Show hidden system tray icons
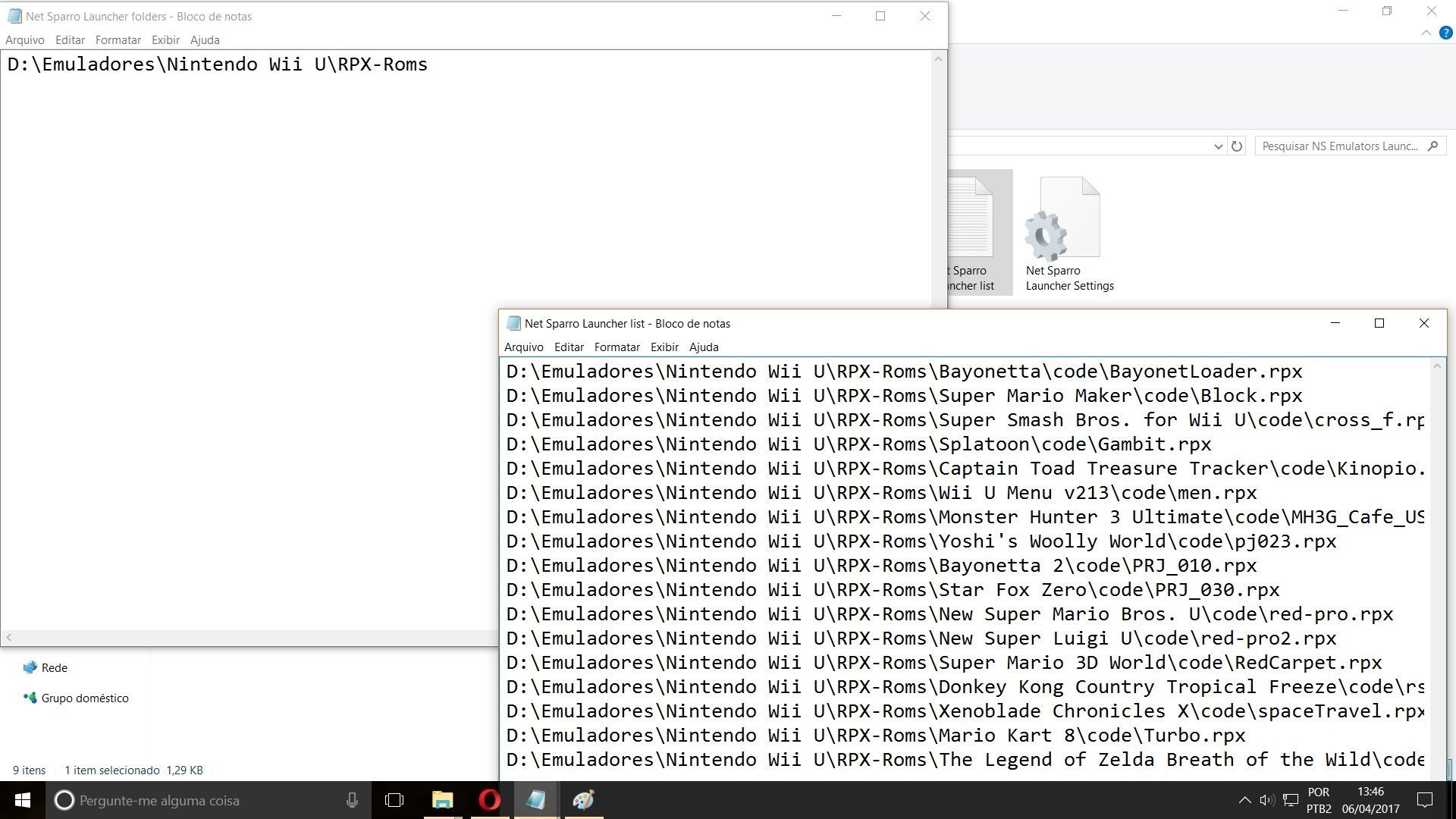This screenshot has width=1456, height=819. click(x=1244, y=800)
